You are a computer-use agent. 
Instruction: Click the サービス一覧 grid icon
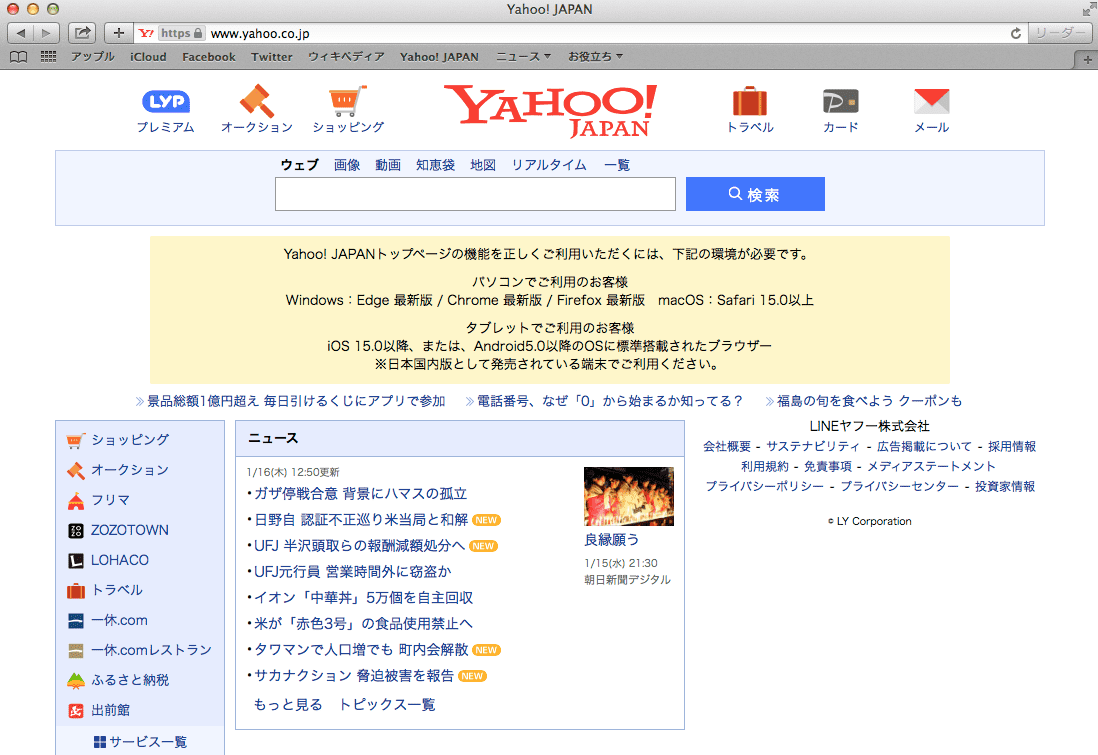click(100, 742)
